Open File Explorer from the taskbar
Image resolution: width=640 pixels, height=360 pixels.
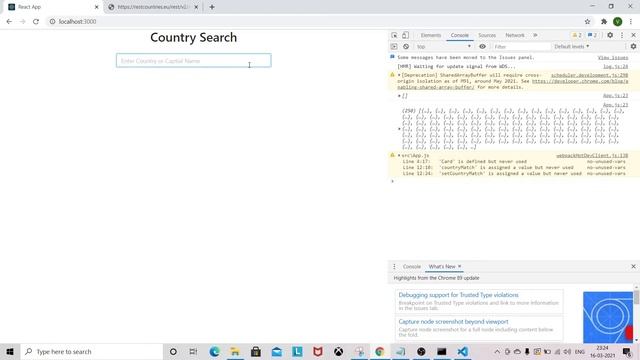[x=235, y=351]
